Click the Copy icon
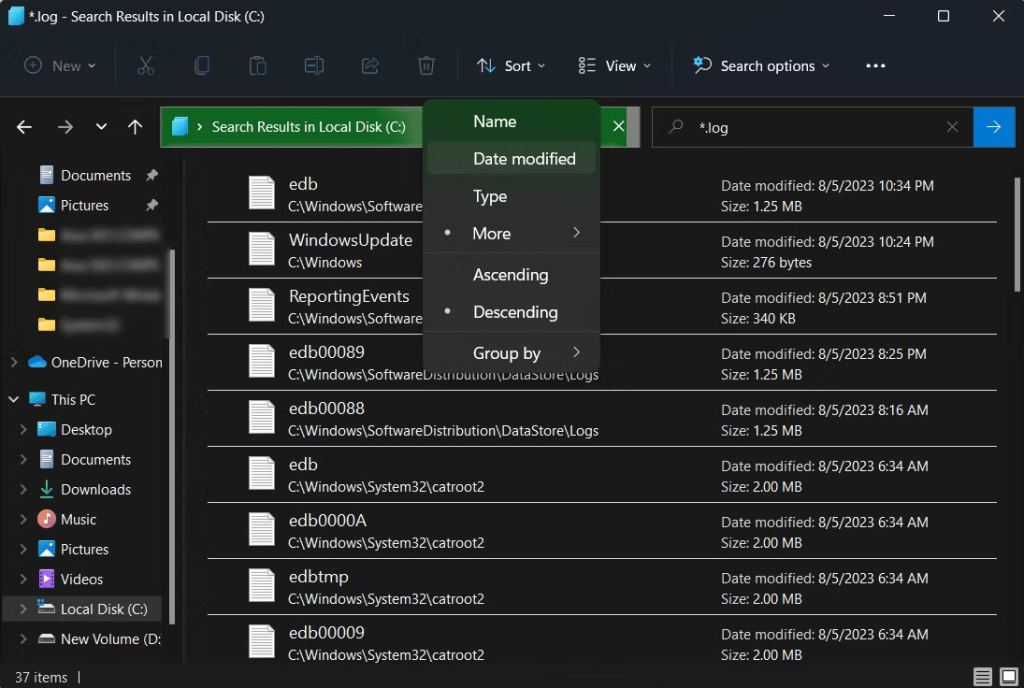 [201, 65]
